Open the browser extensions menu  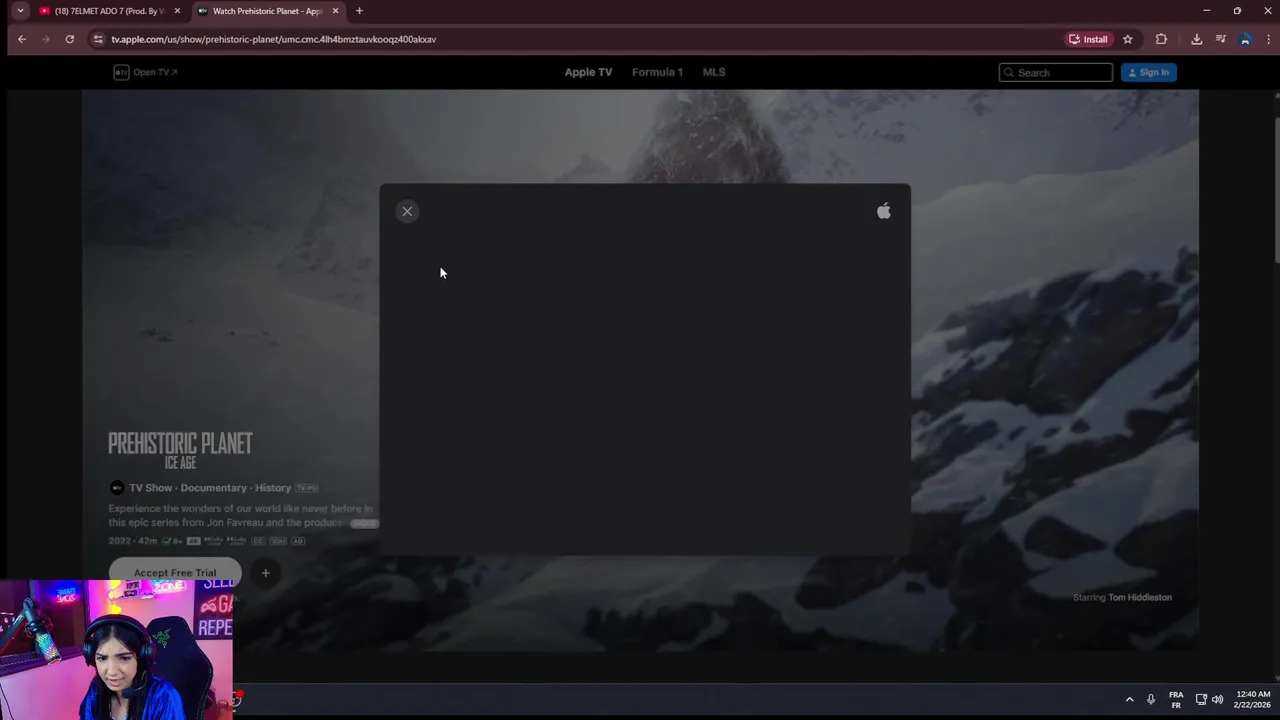click(x=1161, y=39)
